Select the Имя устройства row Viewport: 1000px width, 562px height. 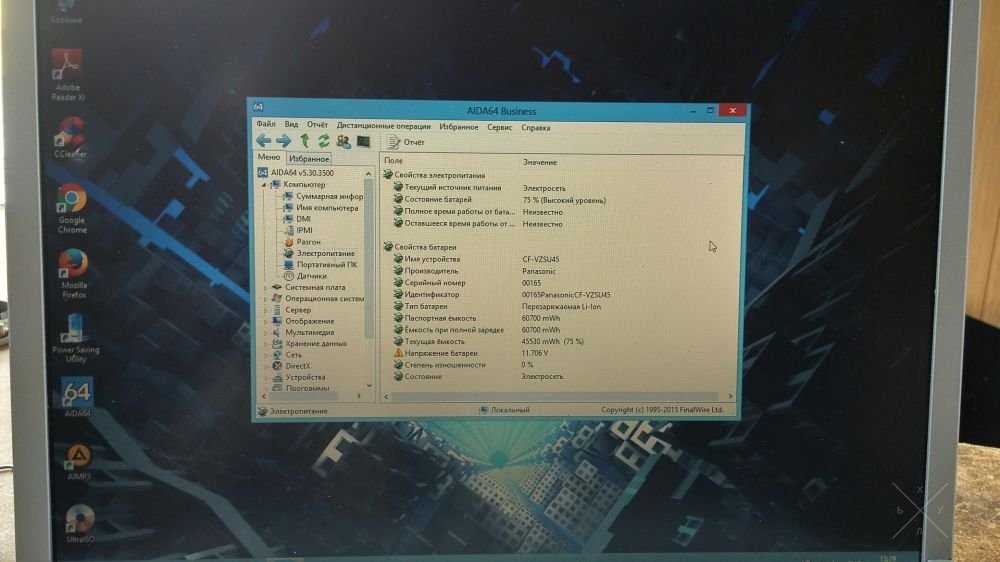[476, 259]
